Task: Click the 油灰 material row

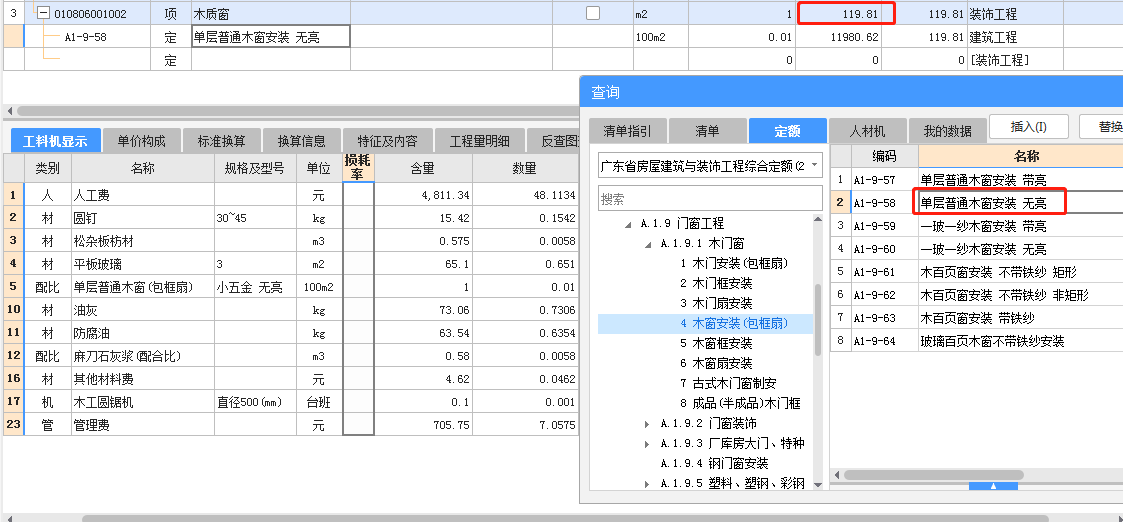Action: [290, 310]
